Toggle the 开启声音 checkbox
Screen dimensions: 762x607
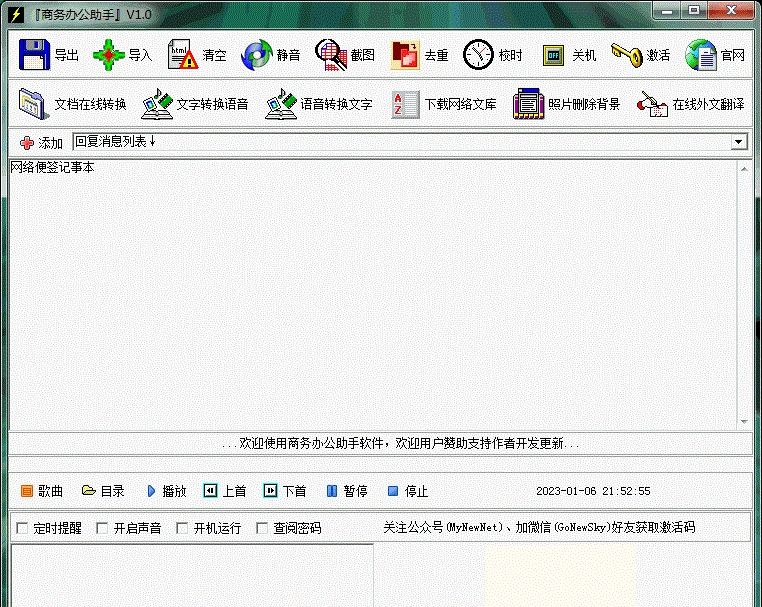pos(102,528)
